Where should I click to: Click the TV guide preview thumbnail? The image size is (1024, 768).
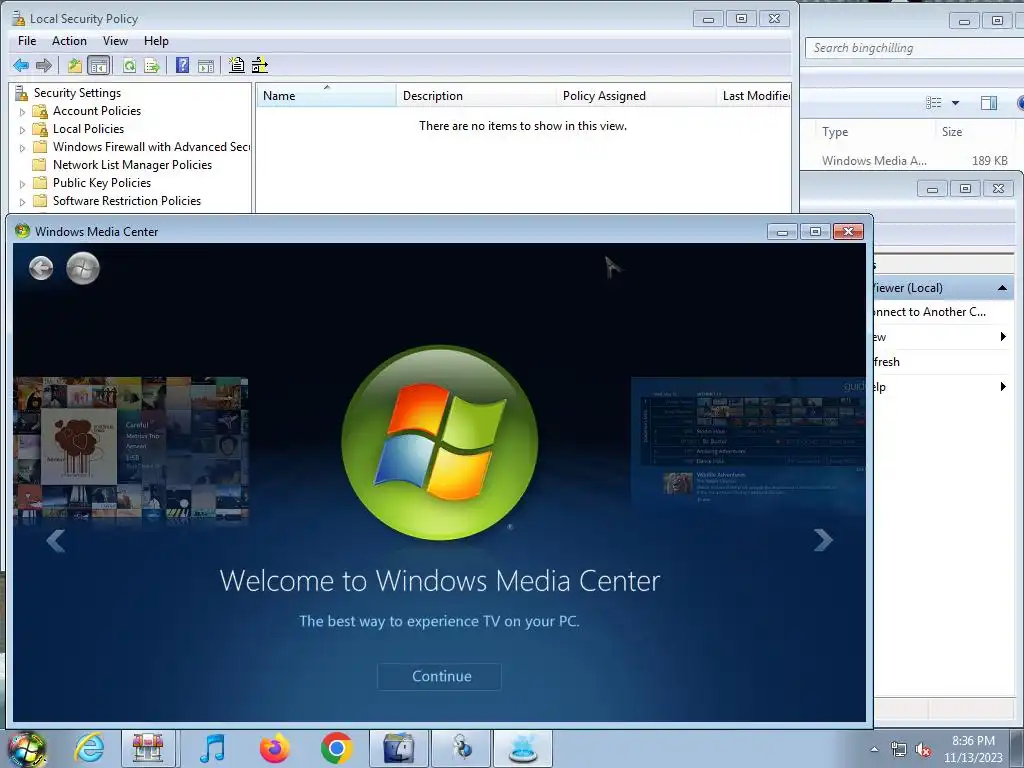click(748, 444)
